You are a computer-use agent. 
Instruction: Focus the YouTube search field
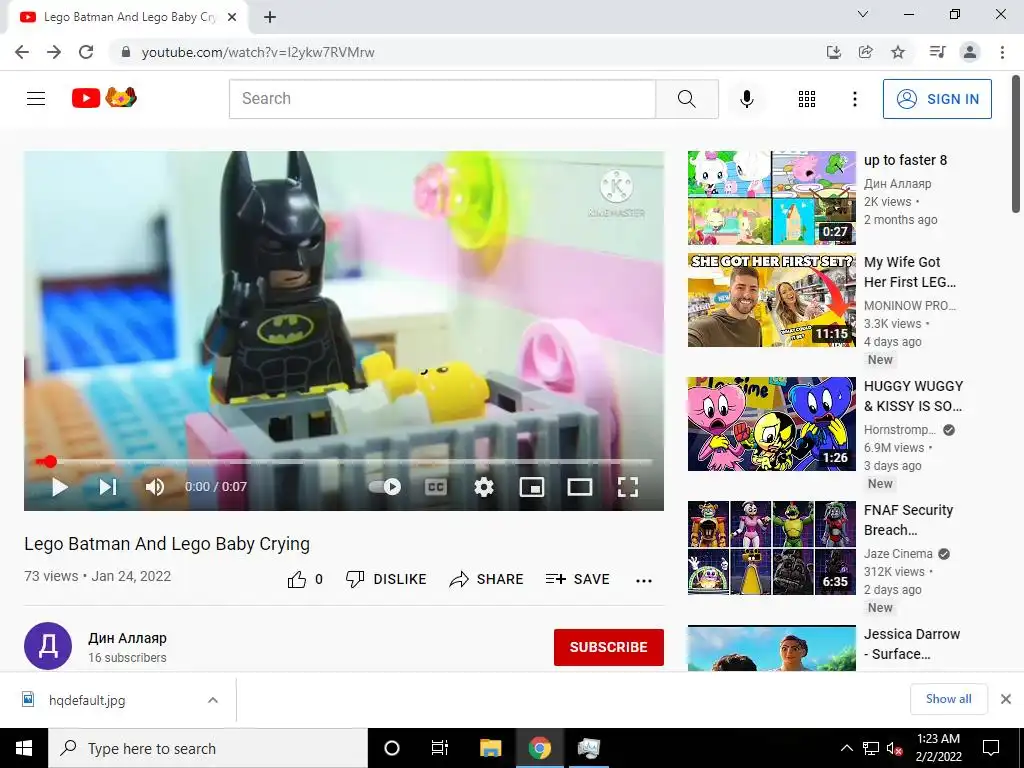(442, 99)
